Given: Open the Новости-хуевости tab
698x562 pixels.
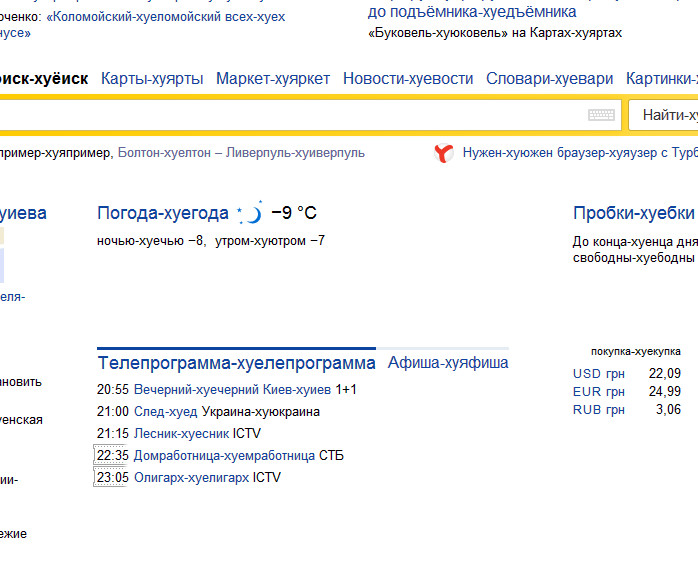Looking at the screenshot, I should click(x=408, y=78).
